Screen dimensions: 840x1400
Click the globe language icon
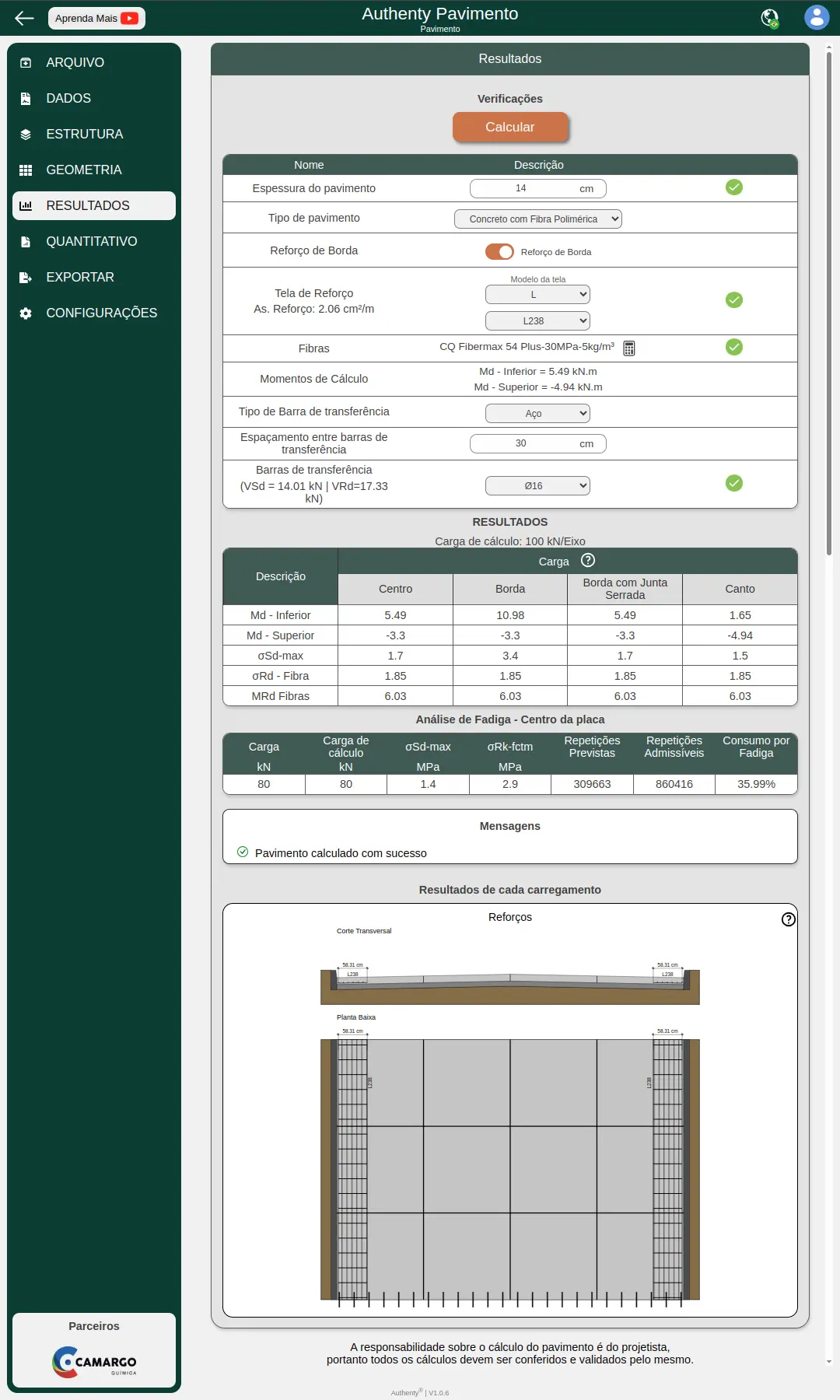click(x=770, y=18)
